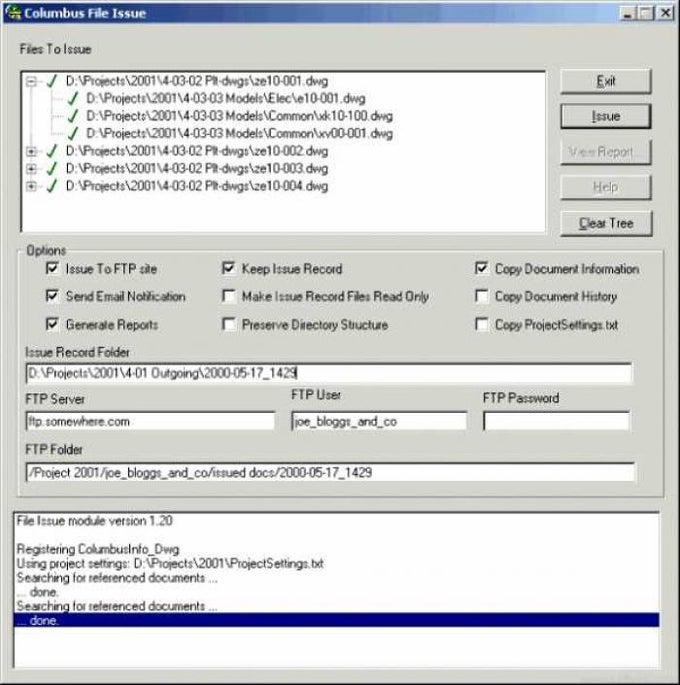Select Models\Common\xv00-001.dwg path text
Viewport: 680px width, 685px height.
(239, 134)
